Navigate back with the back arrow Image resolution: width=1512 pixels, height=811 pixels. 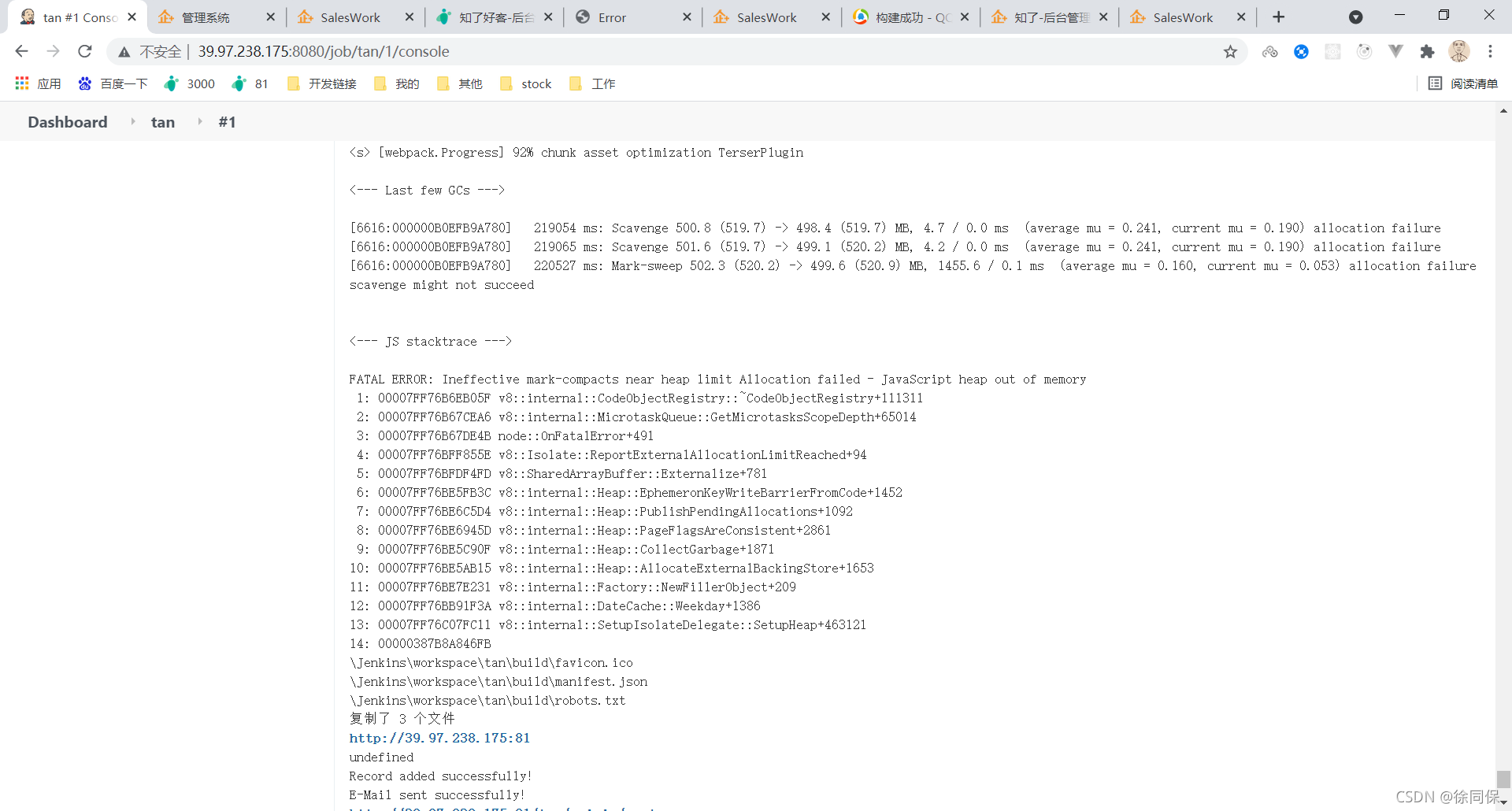[21, 51]
